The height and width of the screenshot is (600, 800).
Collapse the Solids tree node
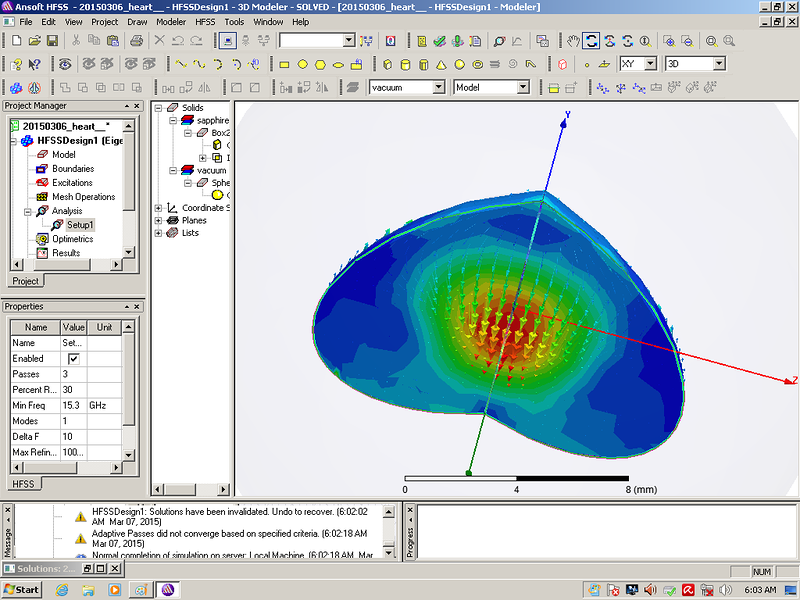pos(158,107)
